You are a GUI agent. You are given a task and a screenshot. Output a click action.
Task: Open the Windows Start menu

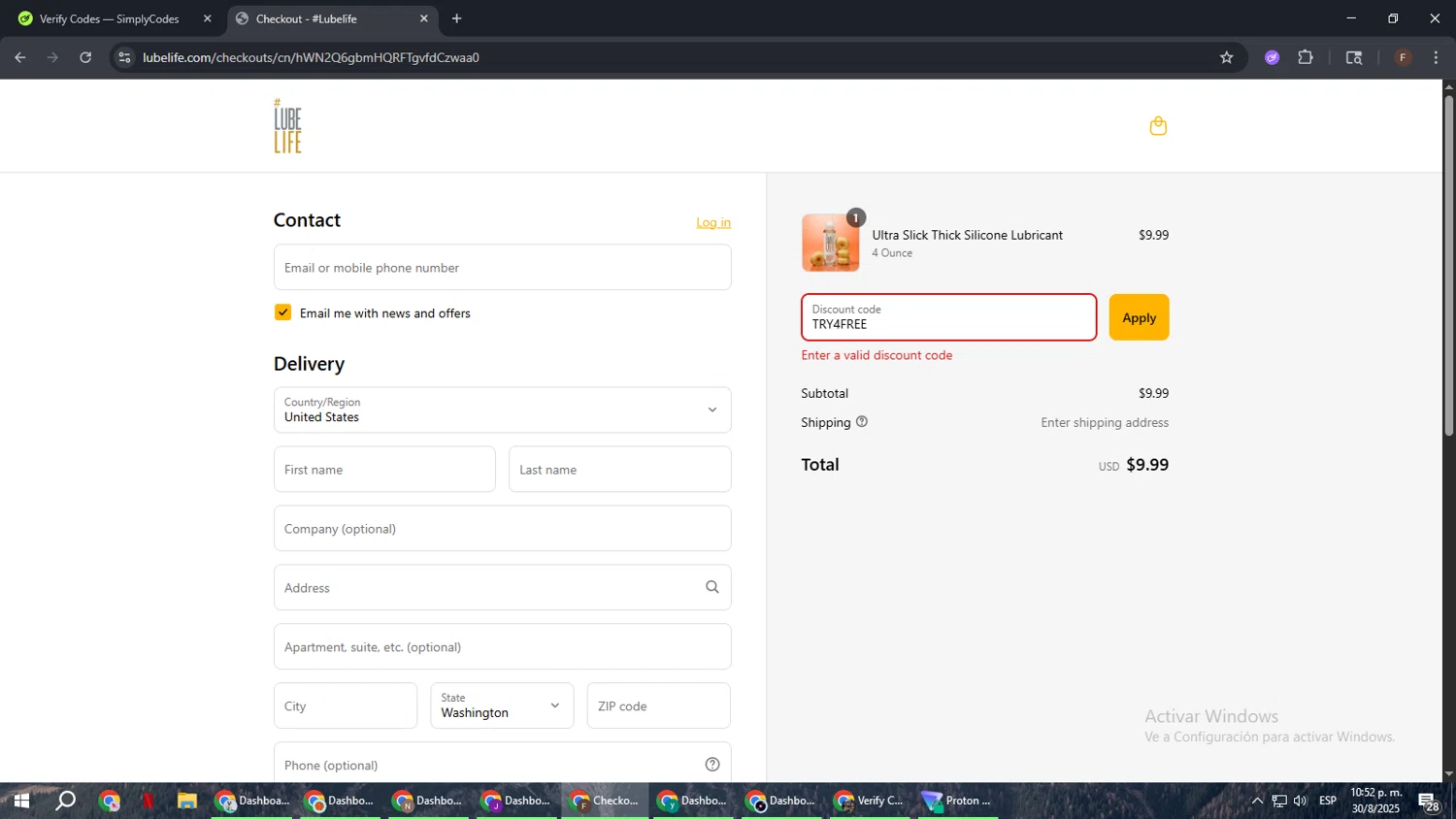tap(21, 801)
